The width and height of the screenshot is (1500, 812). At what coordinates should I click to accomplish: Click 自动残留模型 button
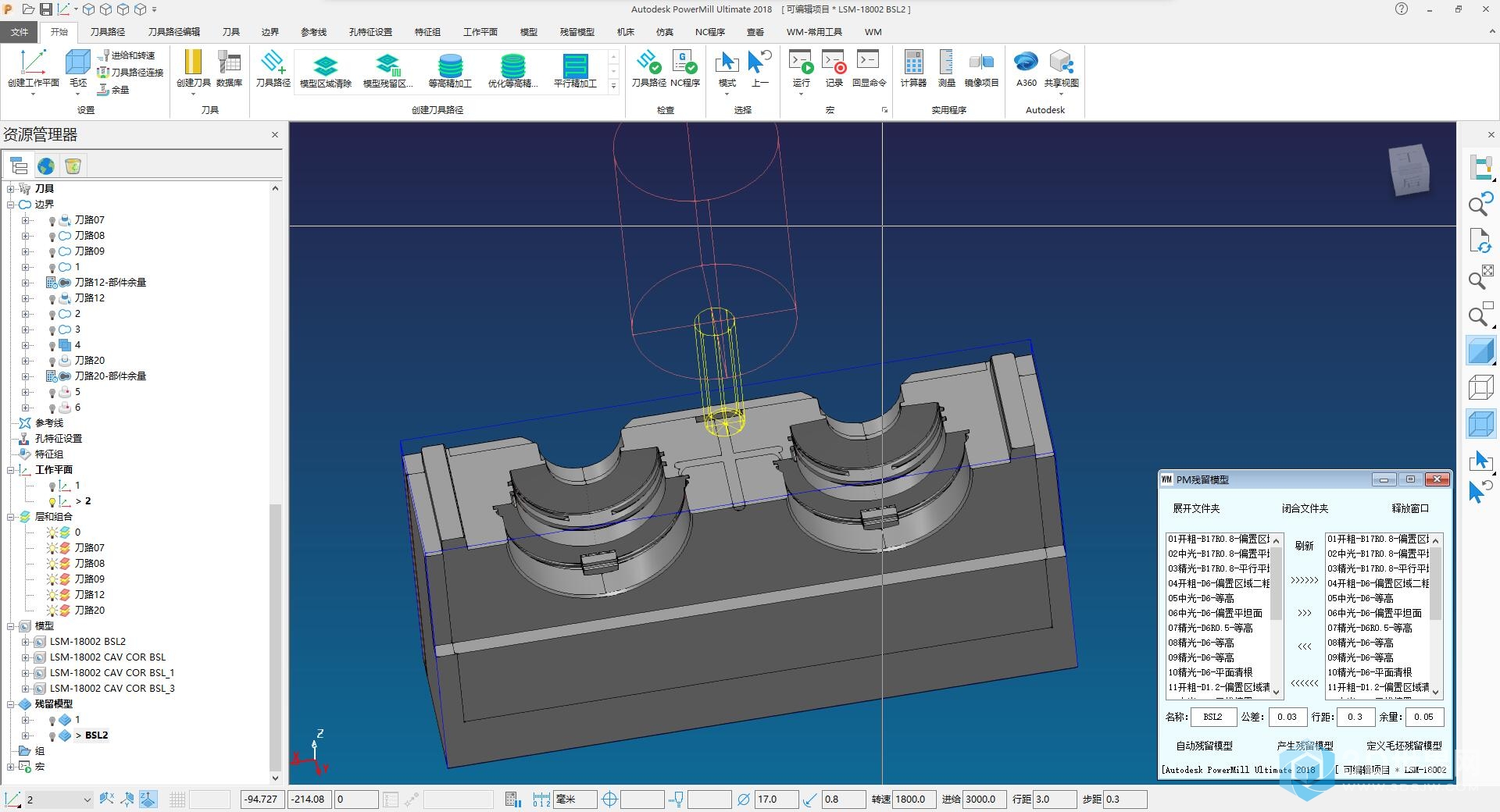click(1204, 746)
